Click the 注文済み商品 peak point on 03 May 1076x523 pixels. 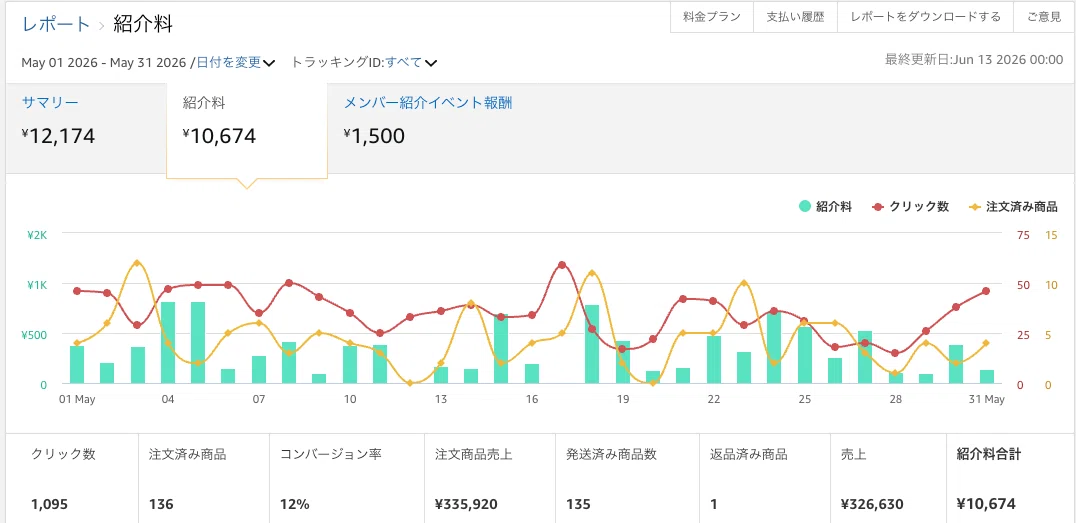[x=137, y=263]
